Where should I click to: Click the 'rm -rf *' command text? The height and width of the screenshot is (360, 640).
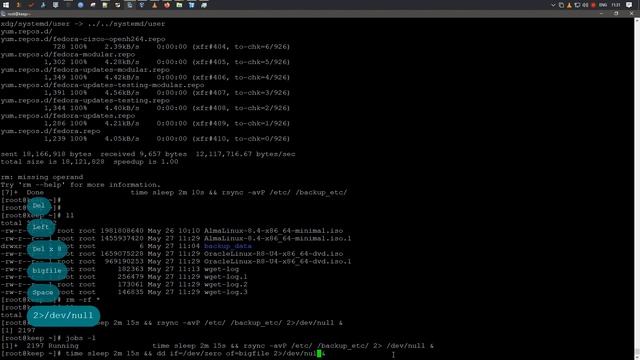click(82, 300)
